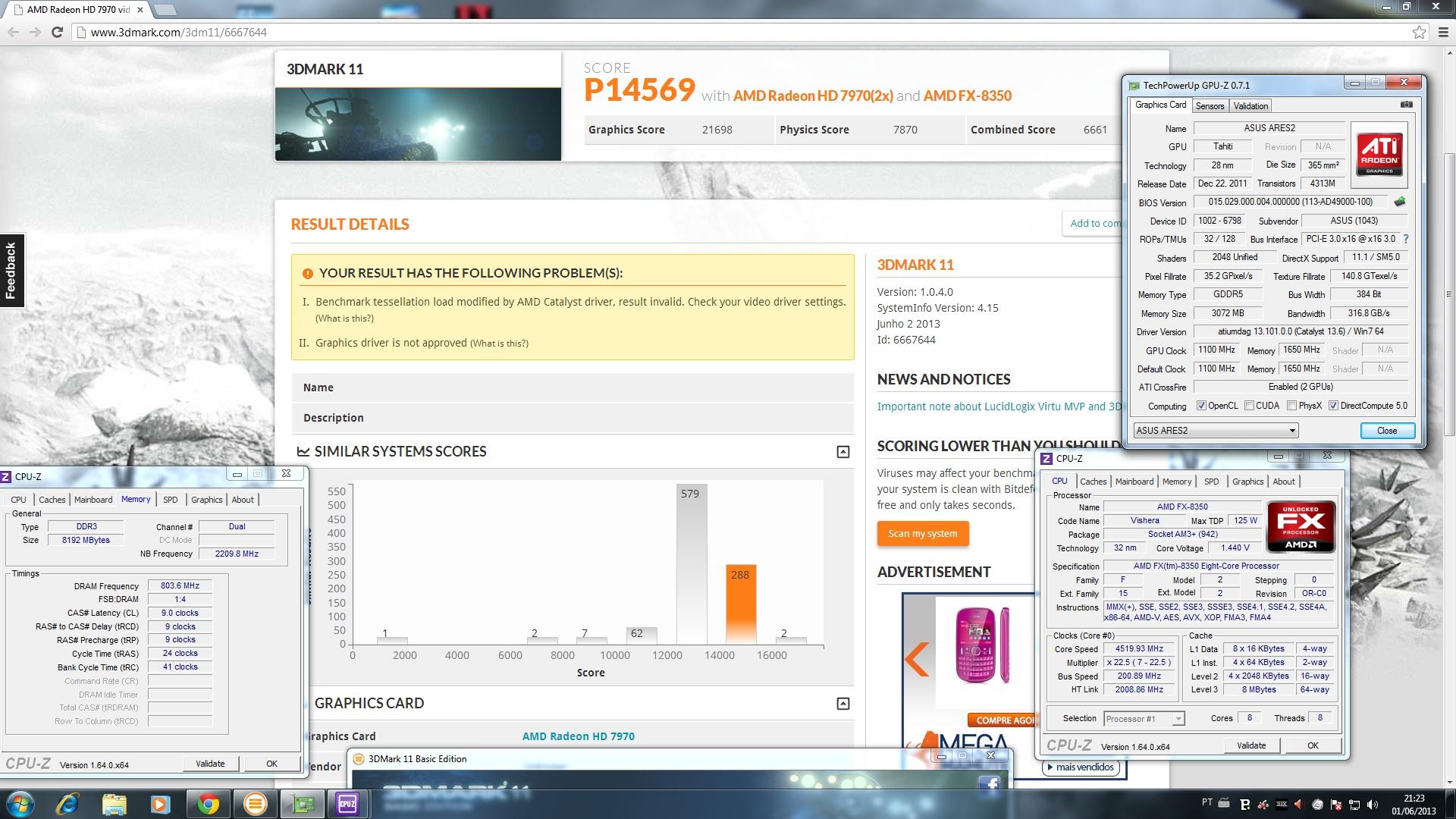Image resolution: width=1456 pixels, height=819 pixels.
Task: Click the COMPRE AGORA ad button
Action: coord(1001,720)
